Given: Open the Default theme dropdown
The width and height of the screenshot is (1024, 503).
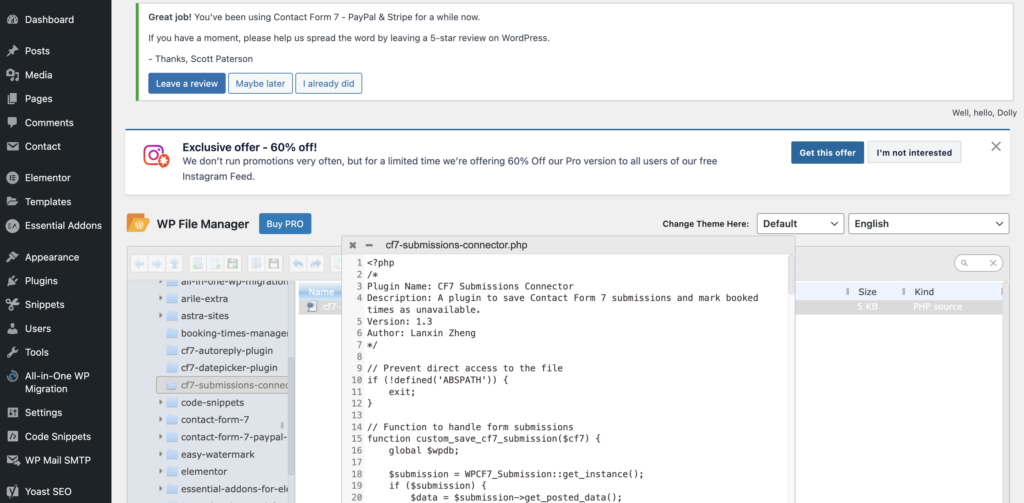Looking at the screenshot, I should coord(801,223).
